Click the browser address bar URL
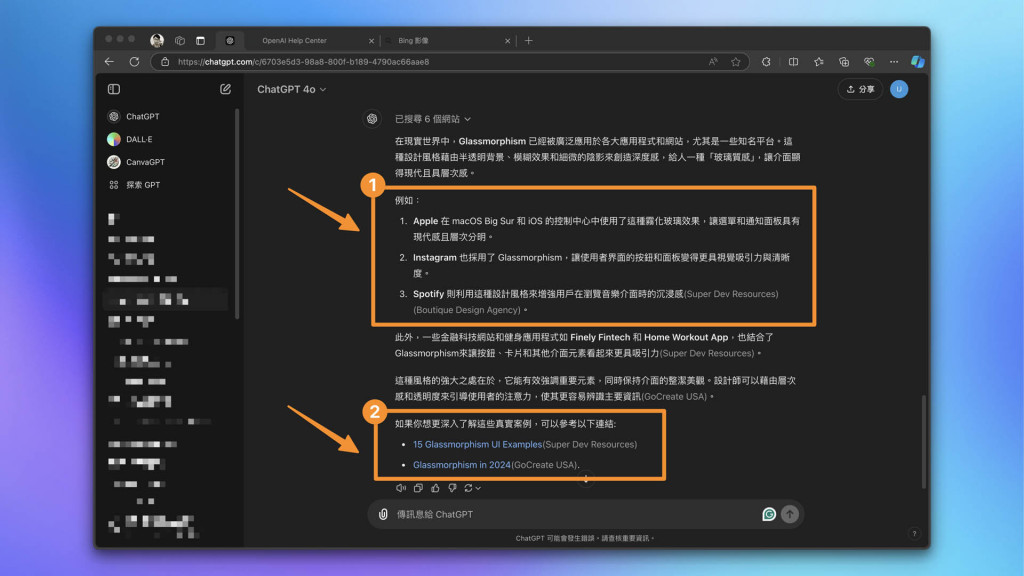Screen dimensions: 1024x576 [x=304, y=61]
